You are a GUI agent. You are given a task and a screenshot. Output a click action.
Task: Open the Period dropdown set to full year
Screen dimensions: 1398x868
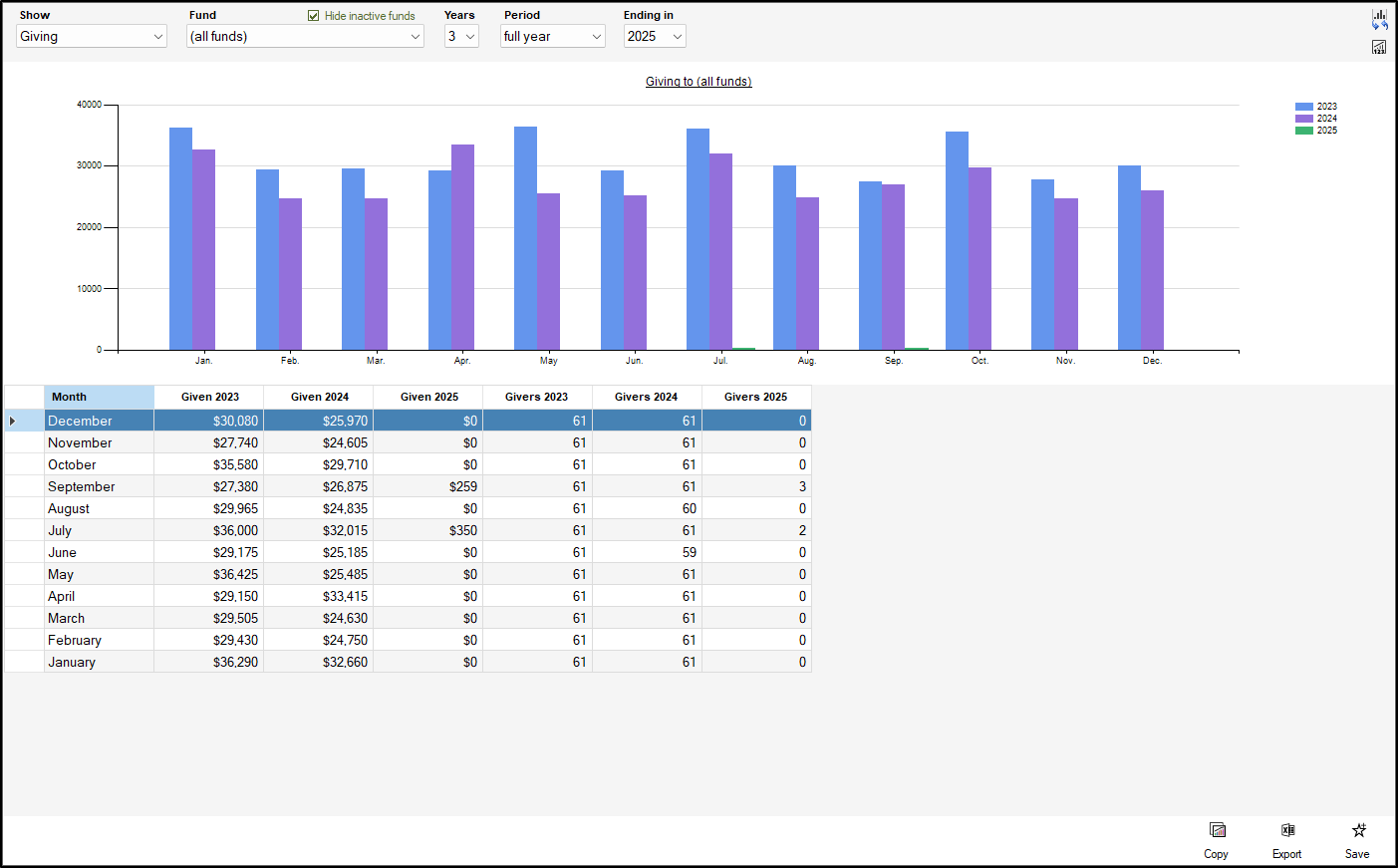(x=552, y=37)
